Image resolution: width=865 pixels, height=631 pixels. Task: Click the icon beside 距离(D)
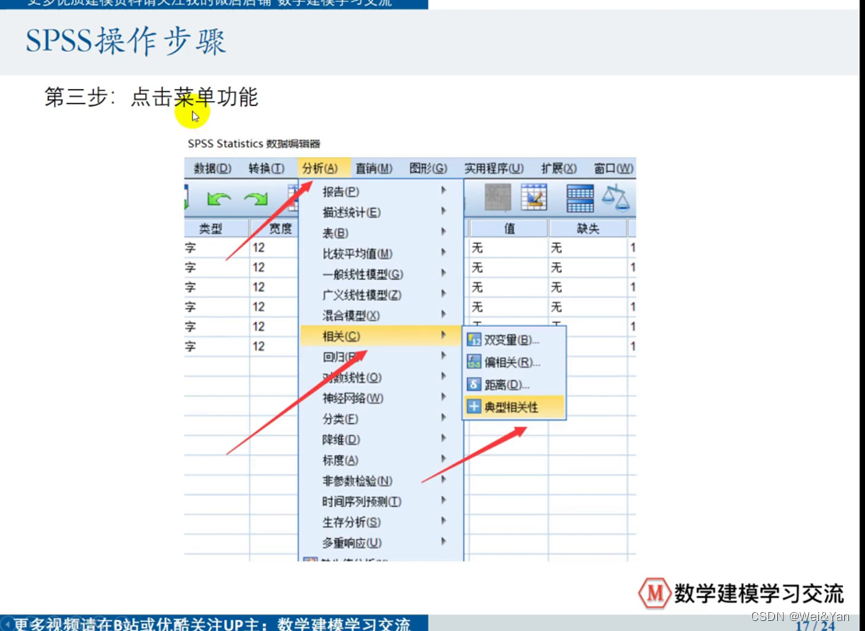pyautogui.click(x=474, y=384)
